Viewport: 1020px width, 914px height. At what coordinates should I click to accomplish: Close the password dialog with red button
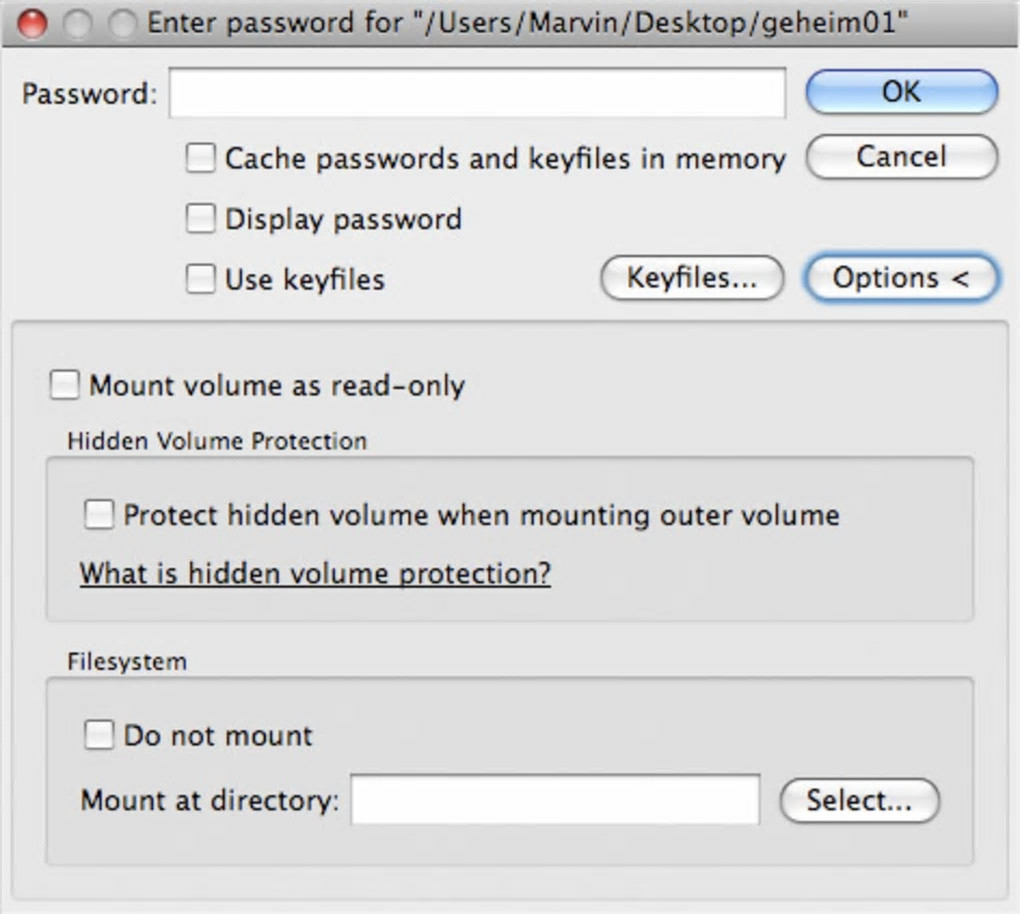pos(32,22)
